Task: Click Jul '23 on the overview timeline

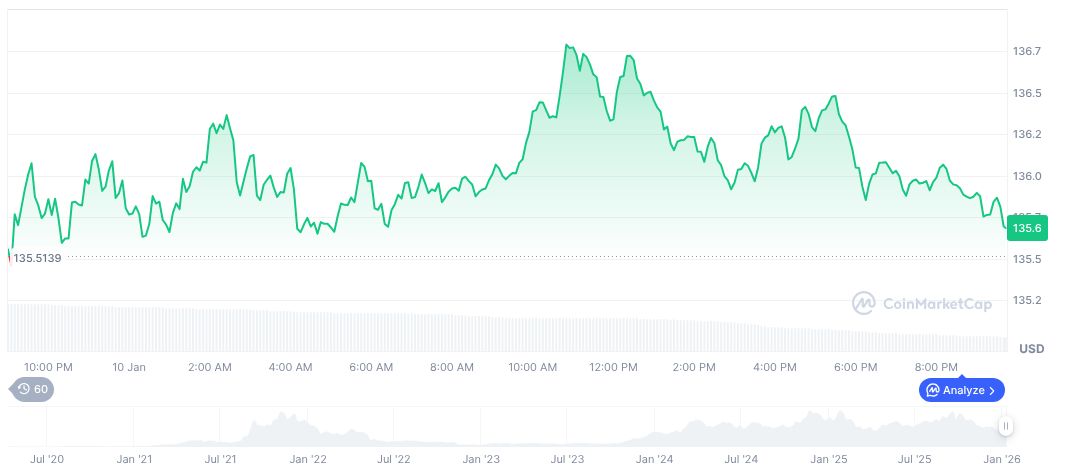Action: click(x=568, y=459)
